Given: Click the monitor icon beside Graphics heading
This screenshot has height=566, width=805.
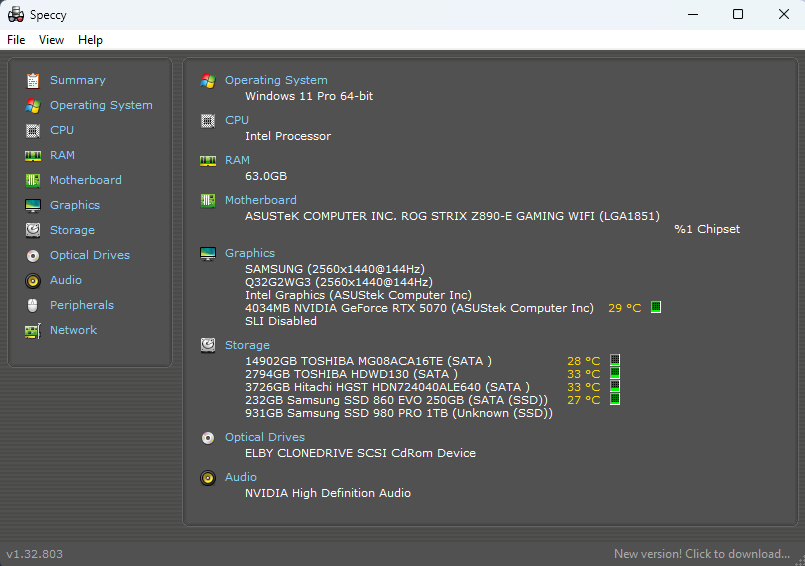Looking at the screenshot, I should [208, 254].
